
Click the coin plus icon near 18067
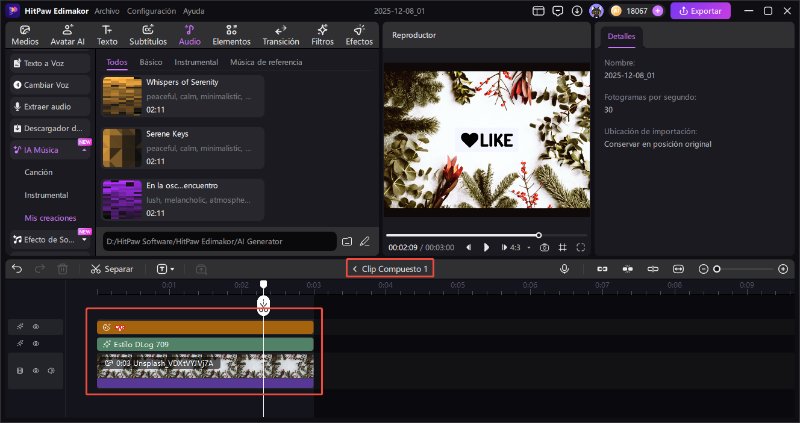[x=658, y=11]
